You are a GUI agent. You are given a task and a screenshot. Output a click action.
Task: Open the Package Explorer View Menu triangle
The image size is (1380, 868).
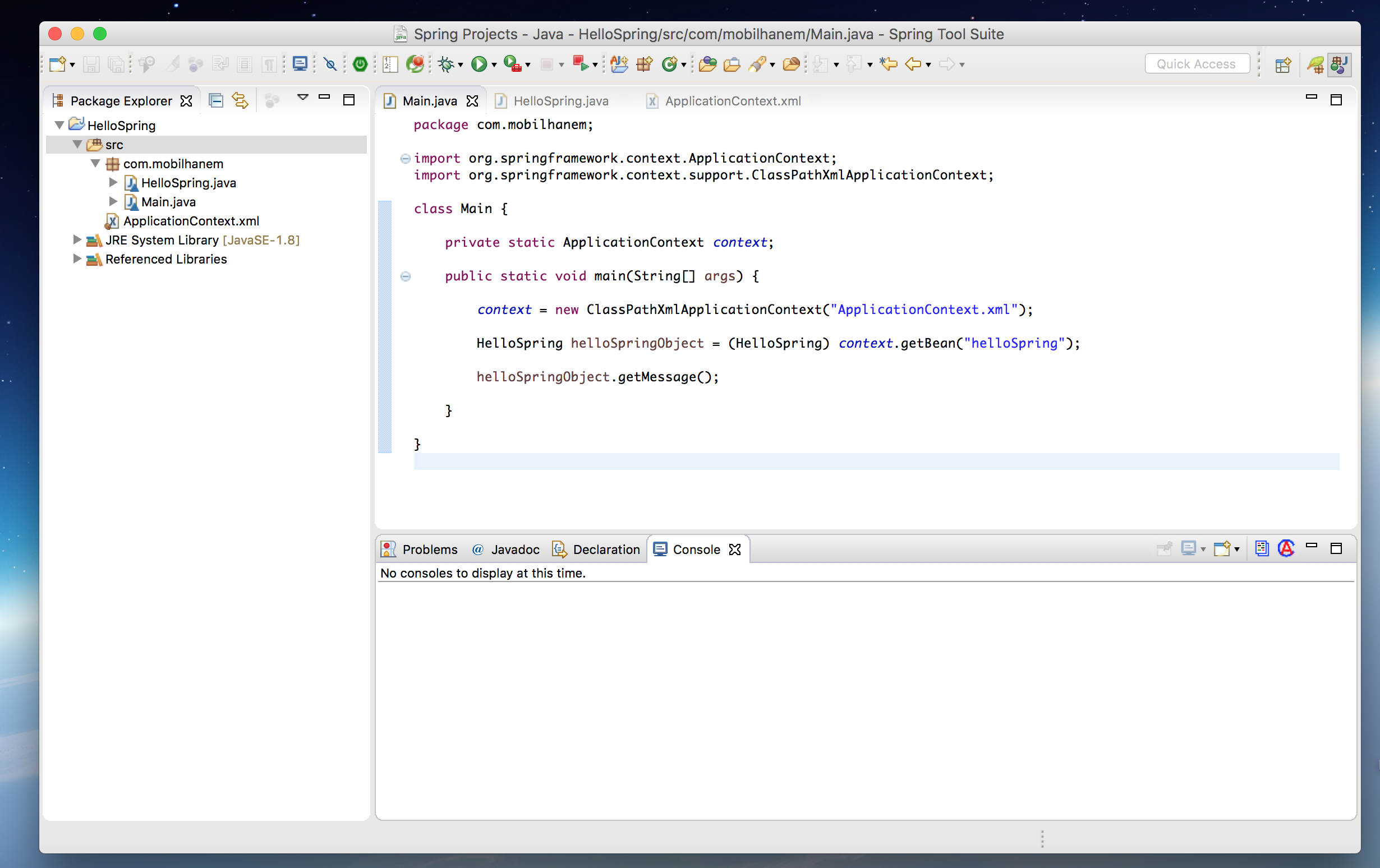(x=302, y=98)
